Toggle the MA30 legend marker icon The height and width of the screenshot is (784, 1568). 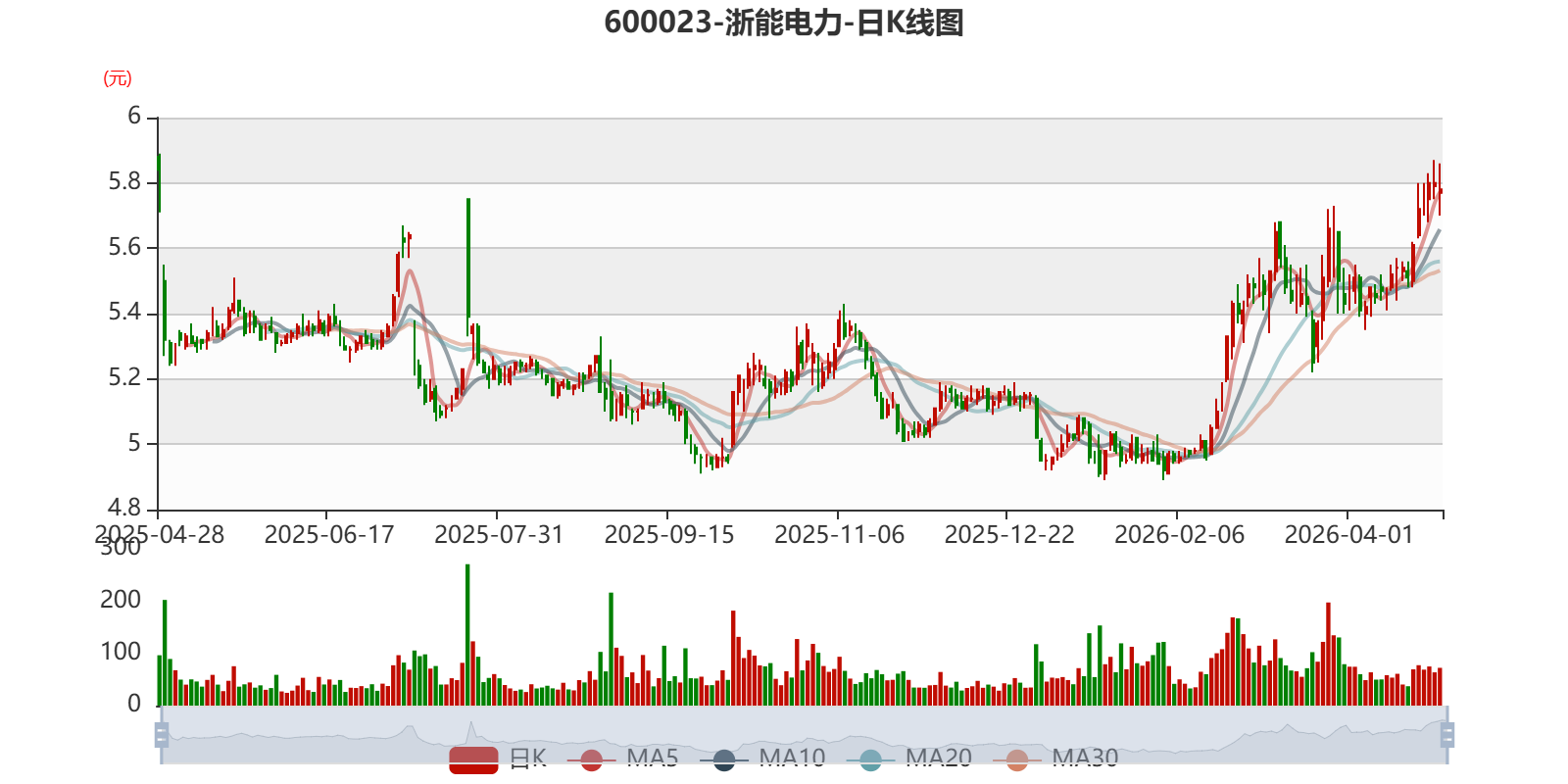[x=1017, y=759]
